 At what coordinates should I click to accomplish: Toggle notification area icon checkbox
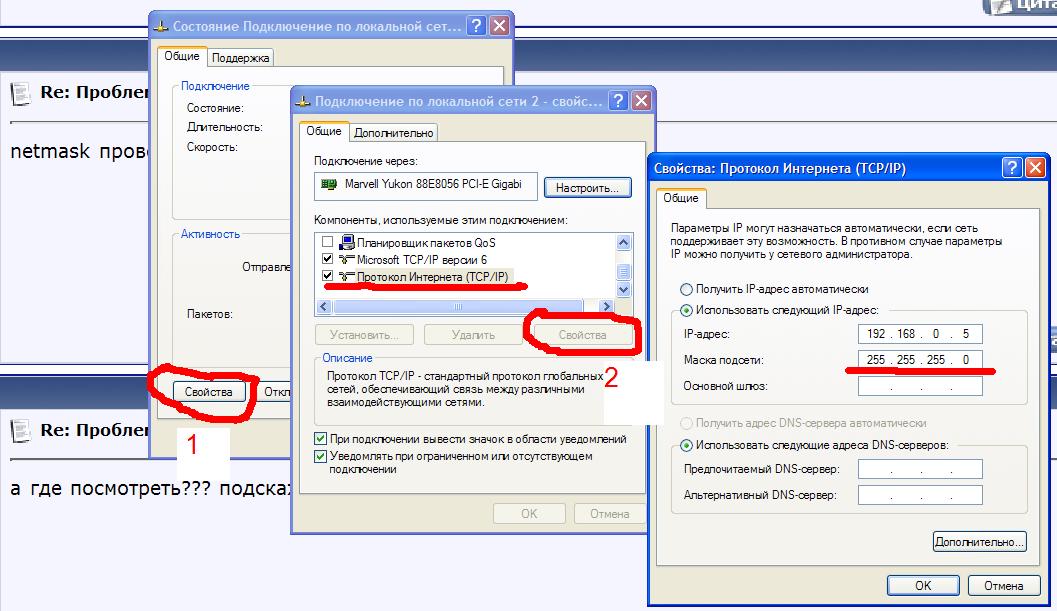pos(321,438)
